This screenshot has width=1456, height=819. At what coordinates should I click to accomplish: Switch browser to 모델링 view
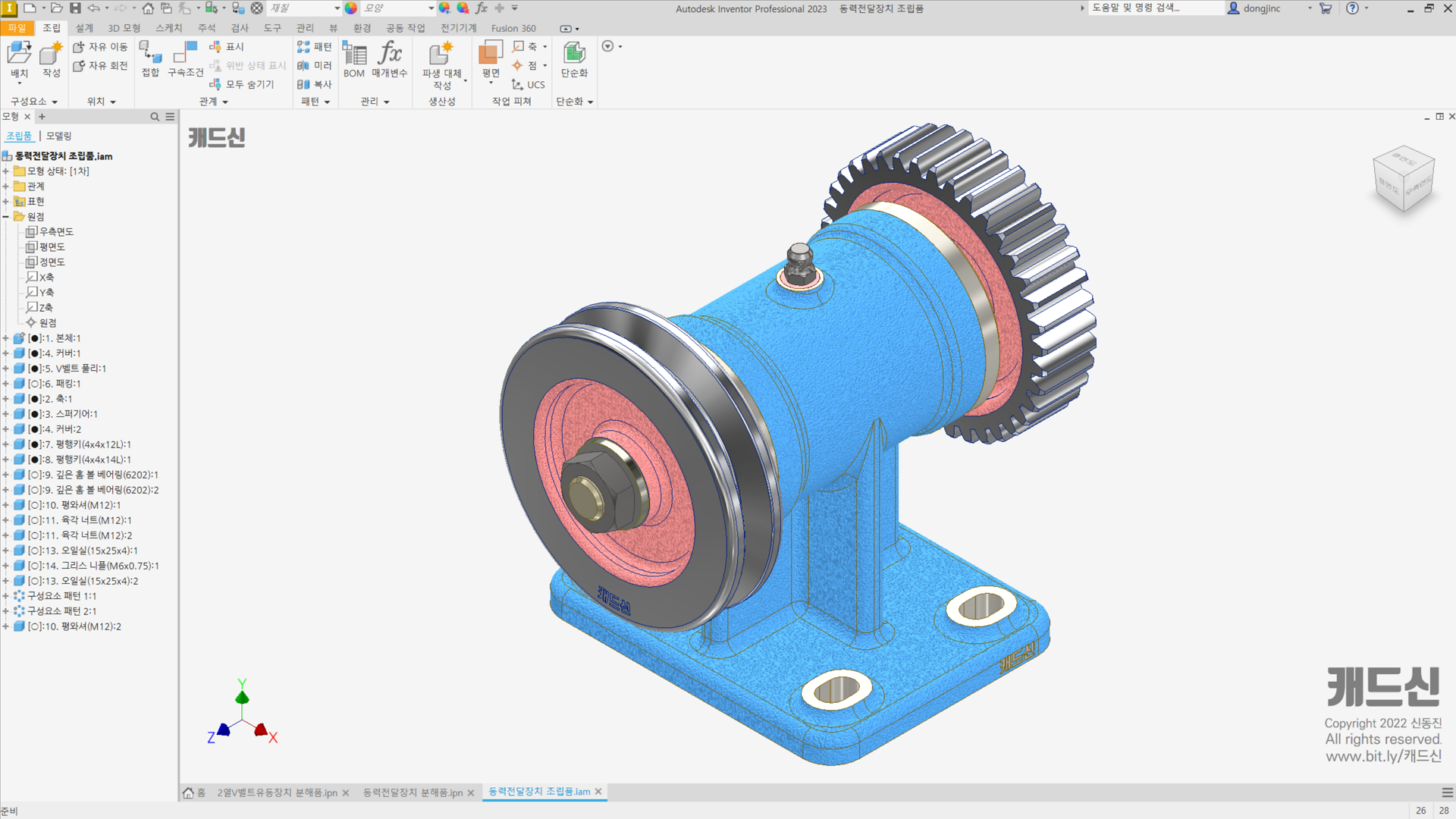click(59, 136)
